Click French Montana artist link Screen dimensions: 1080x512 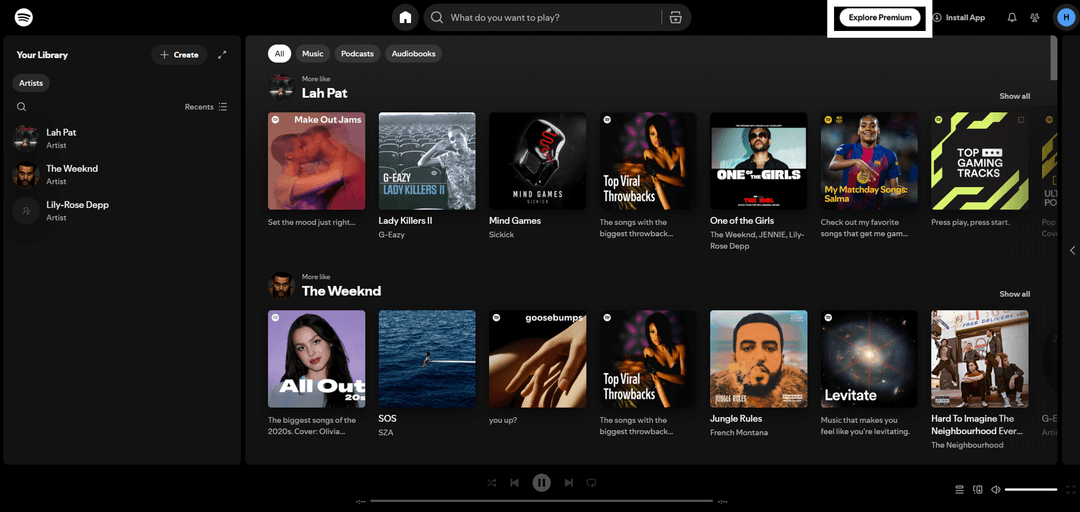point(738,433)
